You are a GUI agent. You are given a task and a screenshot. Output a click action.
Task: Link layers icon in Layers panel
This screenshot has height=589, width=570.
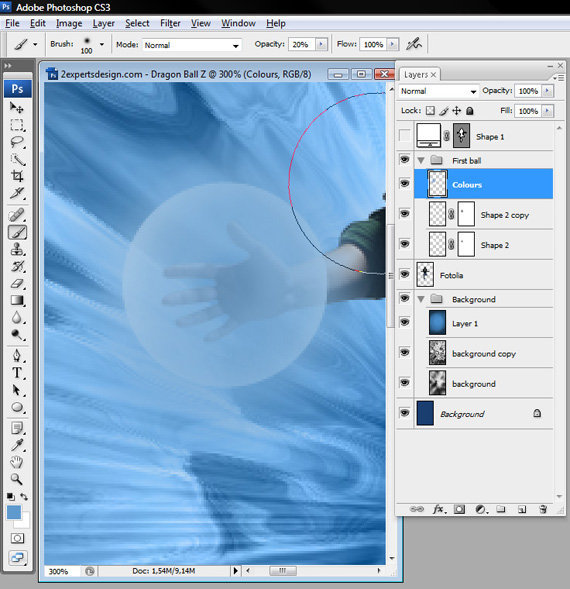click(x=416, y=509)
